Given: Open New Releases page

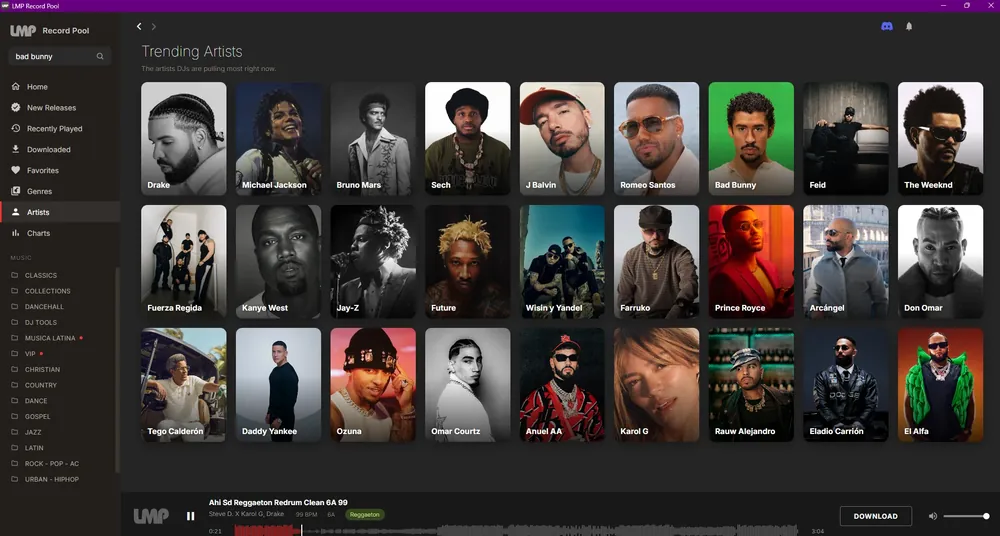Looking at the screenshot, I should [51, 108].
